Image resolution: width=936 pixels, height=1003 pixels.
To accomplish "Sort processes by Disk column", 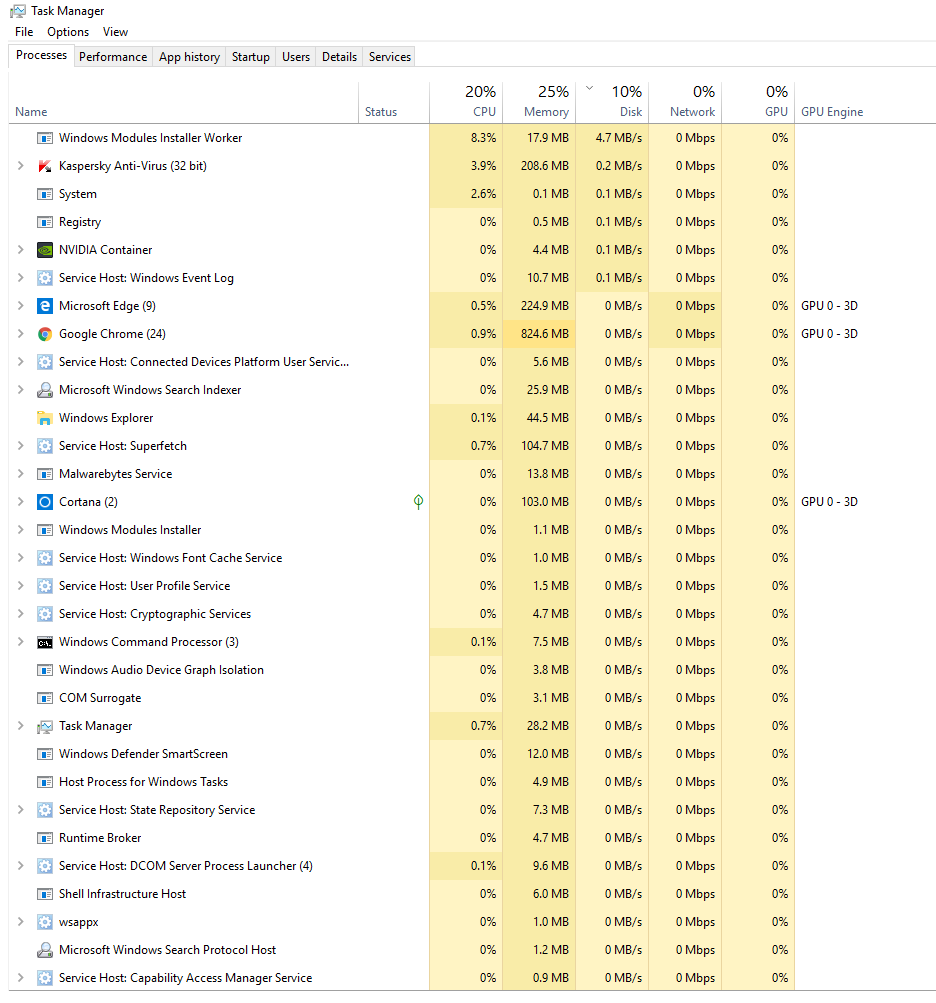I will 612,102.
